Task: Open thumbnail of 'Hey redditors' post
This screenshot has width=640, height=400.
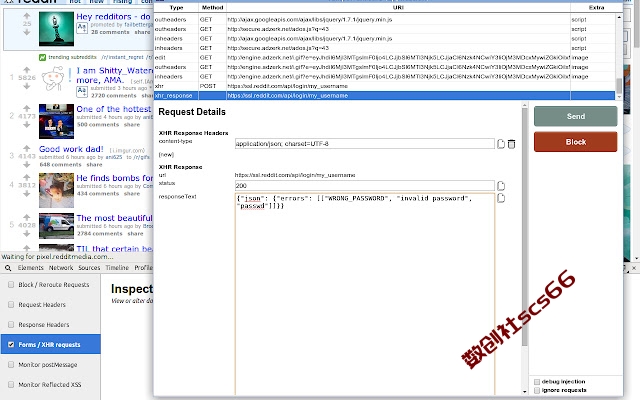Action: coord(56,29)
